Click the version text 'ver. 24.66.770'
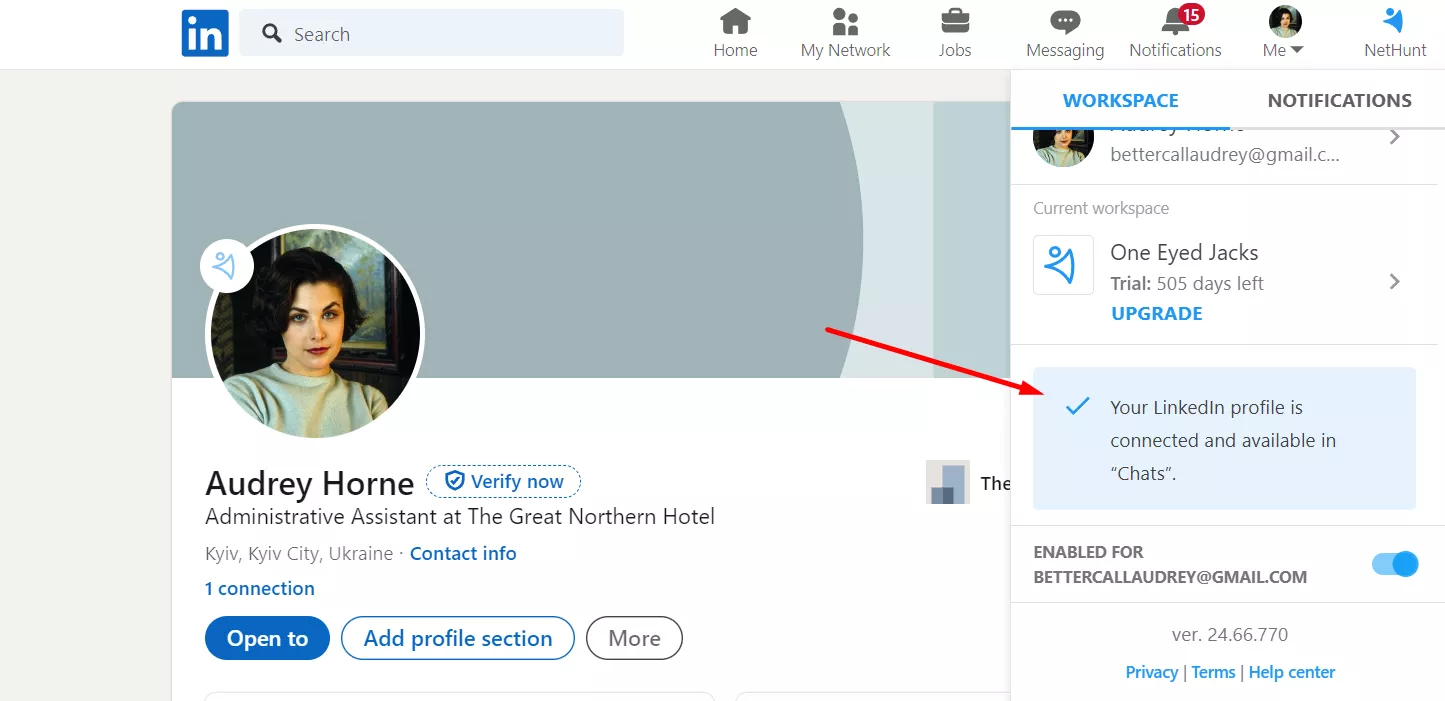1445x701 pixels. click(x=1229, y=634)
